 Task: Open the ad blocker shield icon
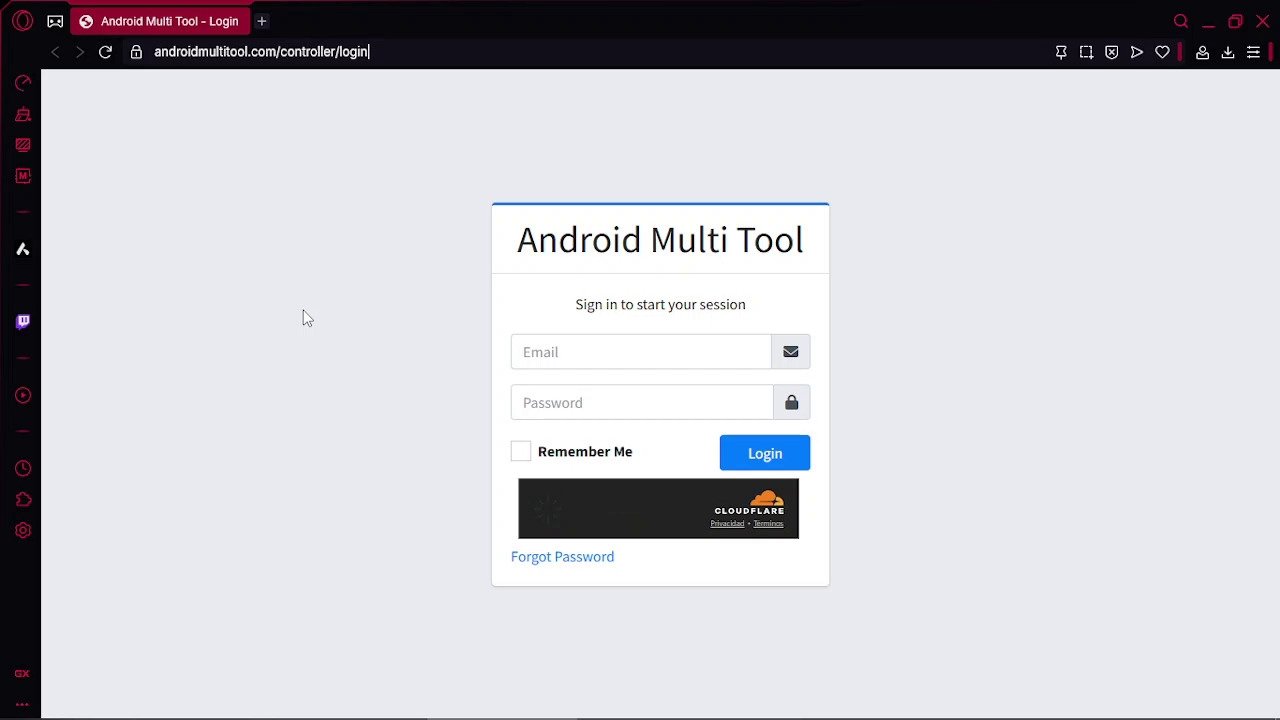1111,52
